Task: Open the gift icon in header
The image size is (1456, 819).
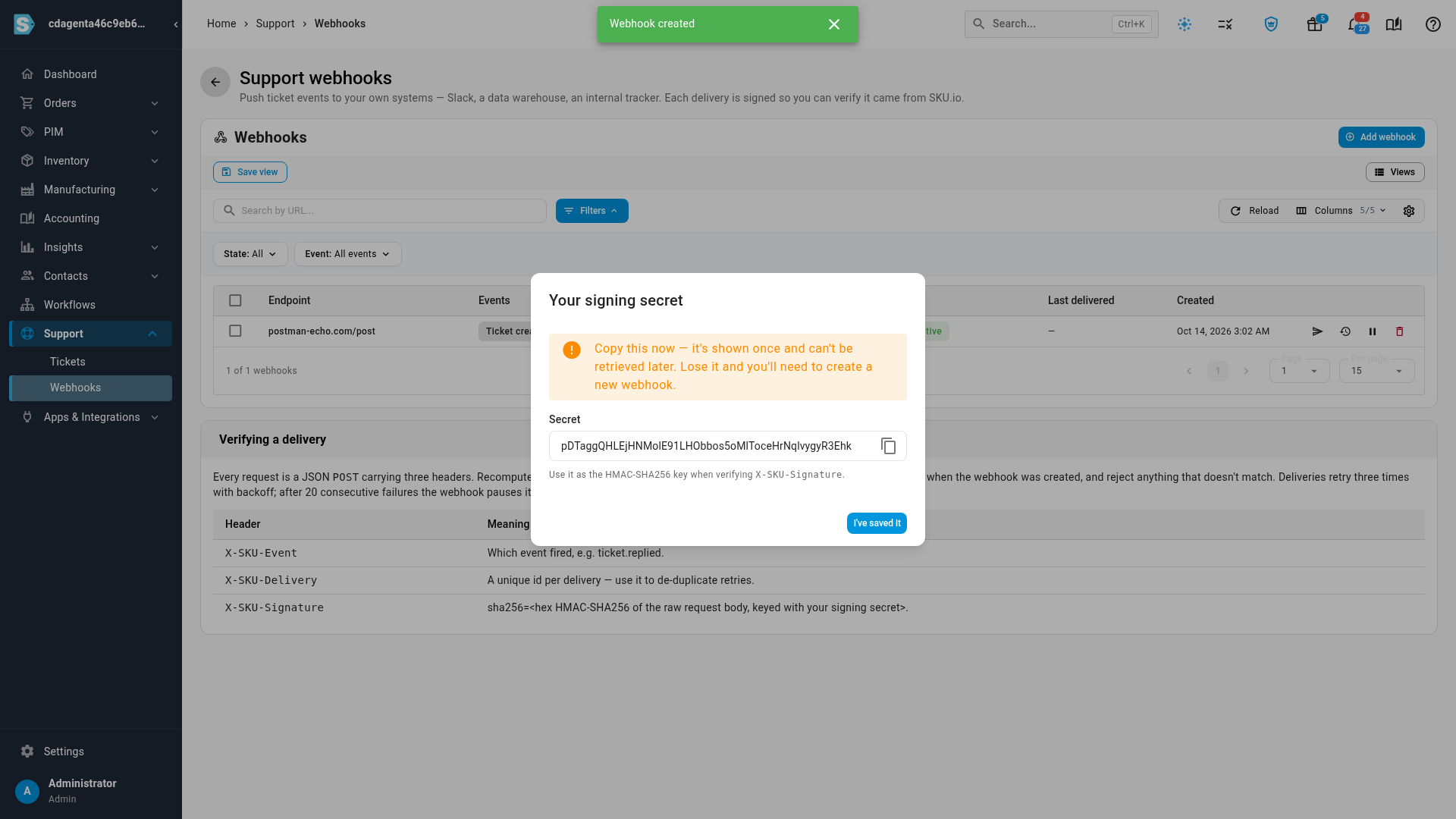Action: 1315,24
